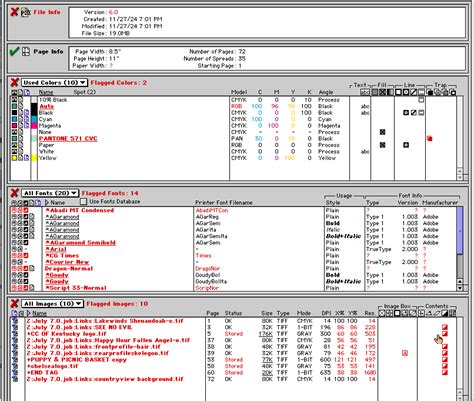Click the red contents flag in SEE NO EVIL row
Image resolution: width=474 pixels, height=401 pixels.
click(x=445, y=327)
